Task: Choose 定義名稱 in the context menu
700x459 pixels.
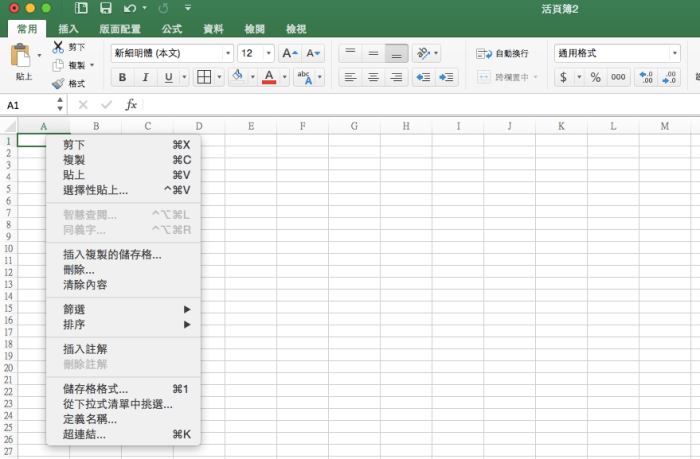Action: pos(123,419)
